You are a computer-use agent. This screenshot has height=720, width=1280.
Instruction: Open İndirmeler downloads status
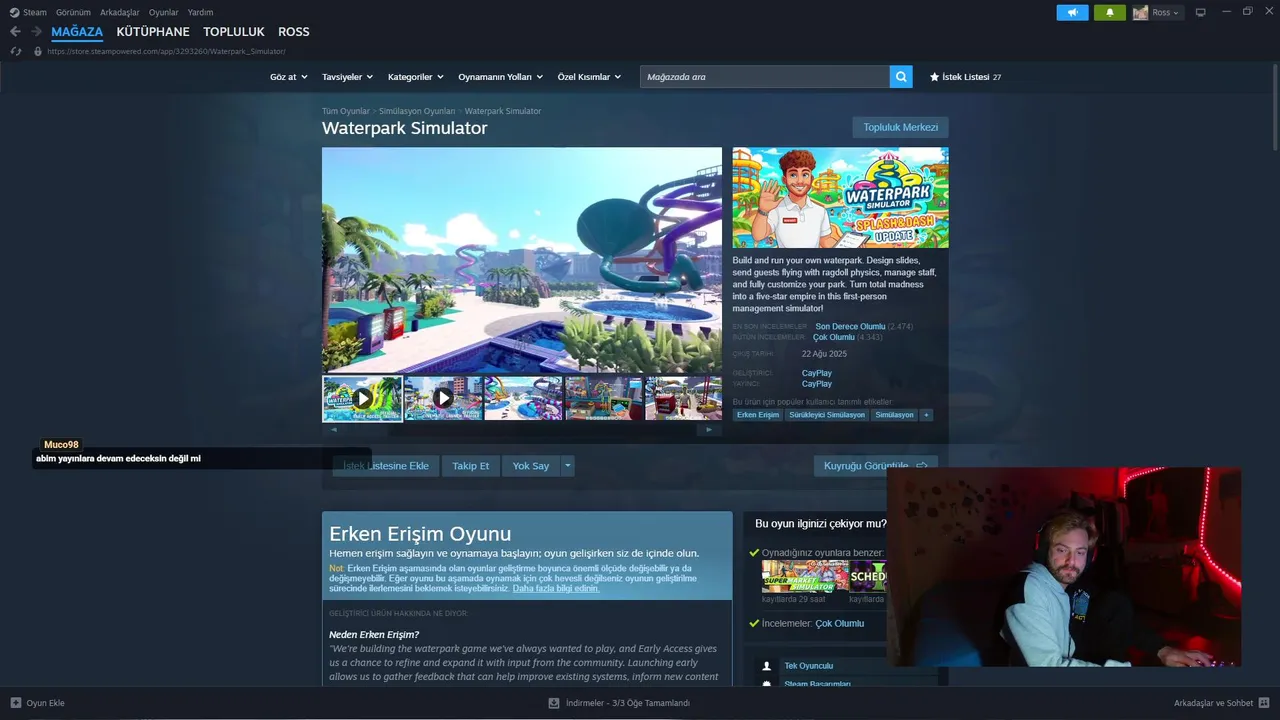(619, 703)
